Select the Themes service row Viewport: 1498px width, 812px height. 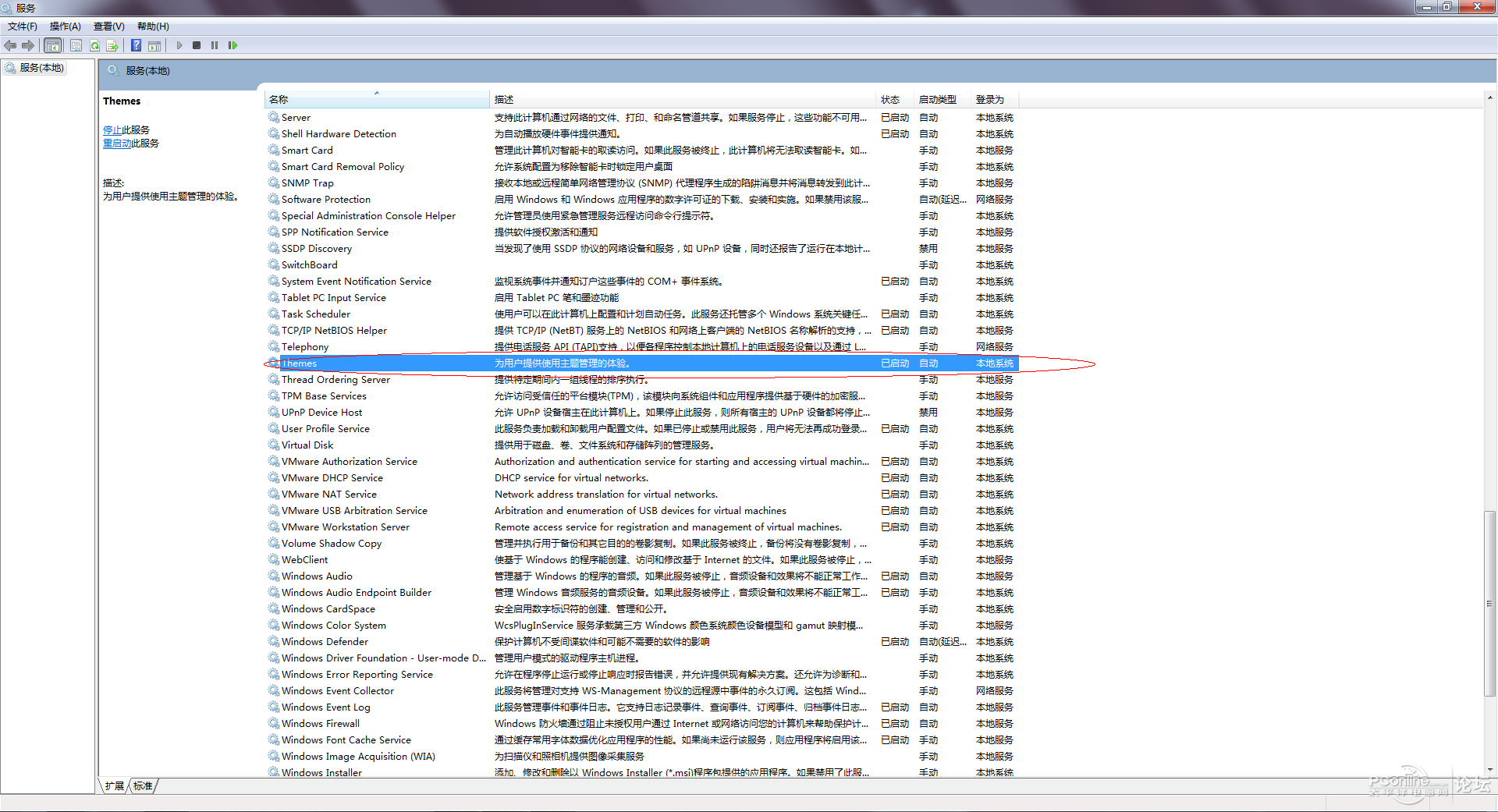point(642,363)
